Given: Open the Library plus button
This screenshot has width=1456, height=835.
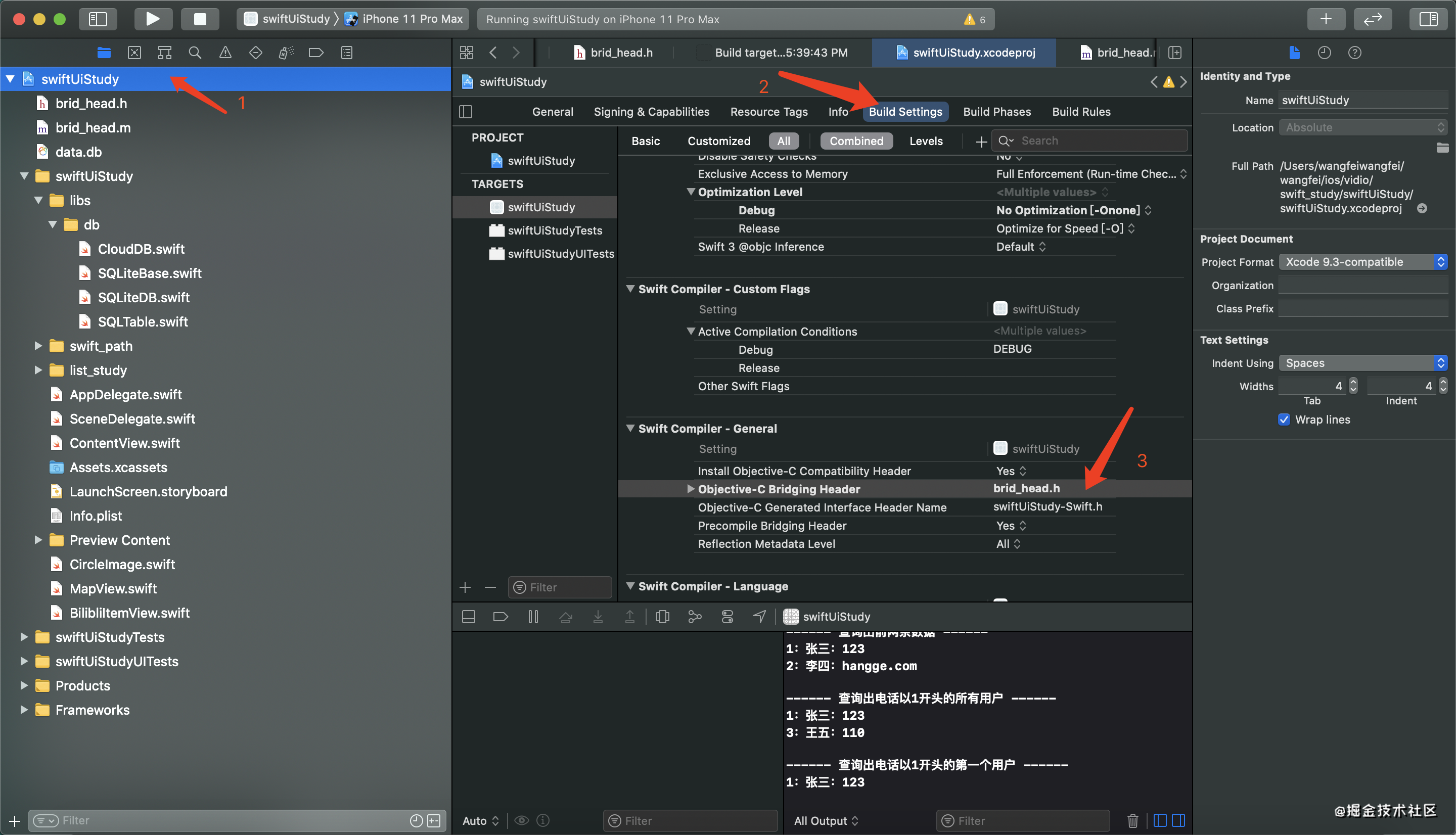Looking at the screenshot, I should click(x=1326, y=19).
